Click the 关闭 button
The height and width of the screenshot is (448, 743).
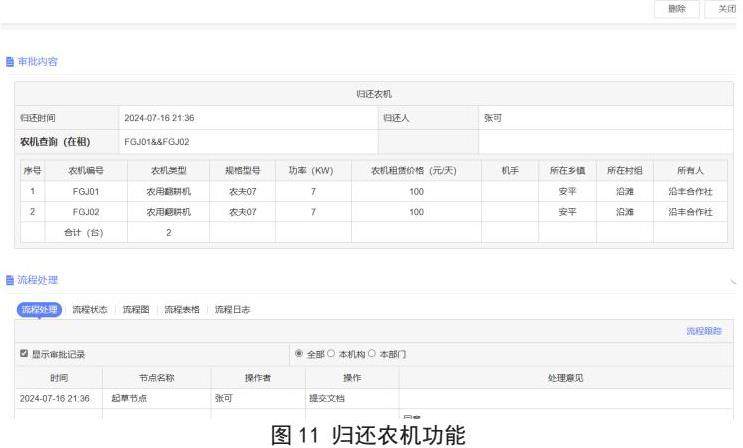(726, 8)
